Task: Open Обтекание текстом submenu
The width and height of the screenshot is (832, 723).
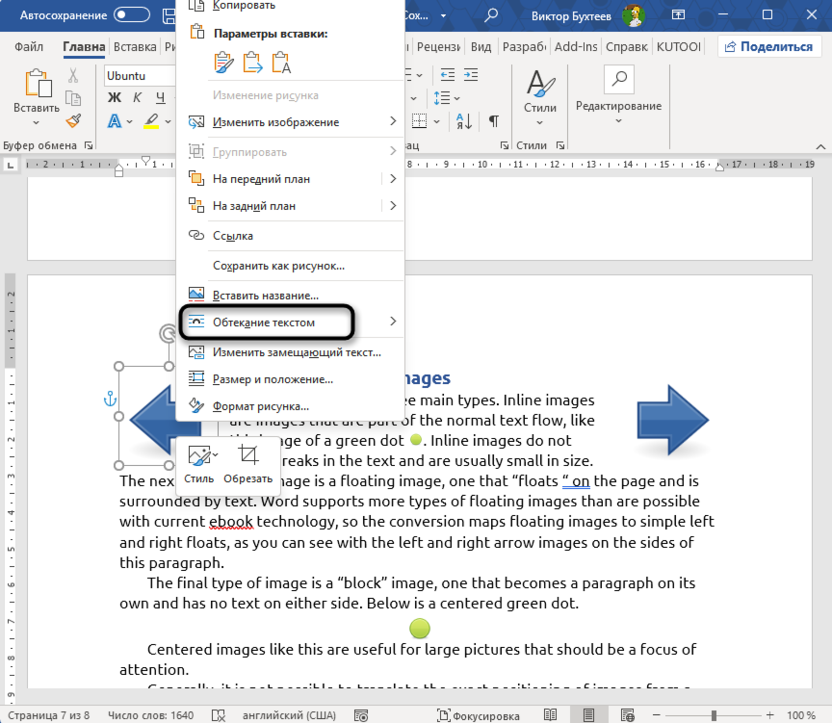Action: click(x=291, y=322)
